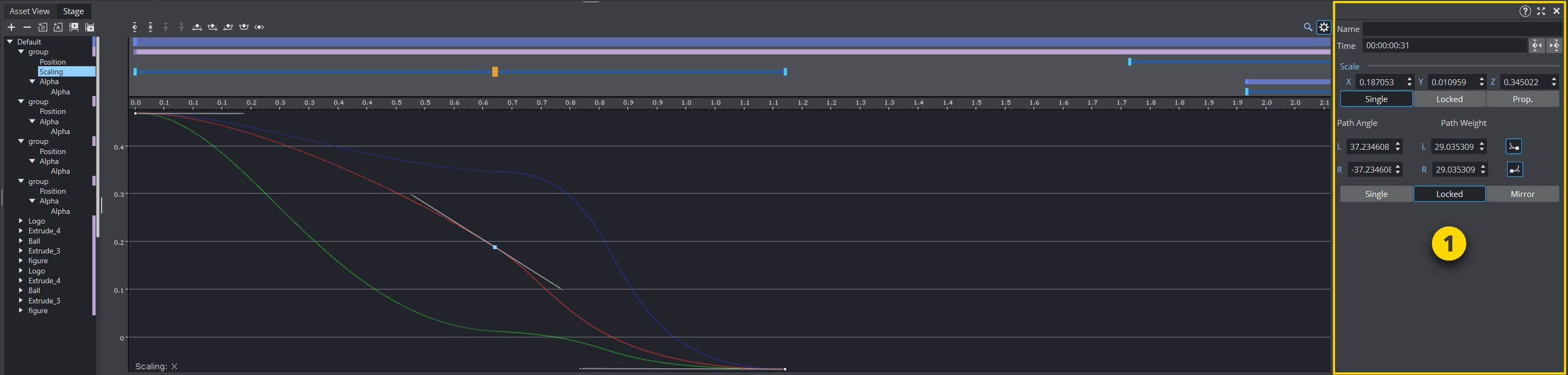Select Locked mode under Scale
The height and width of the screenshot is (375, 1568).
pyautogui.click(x=1448, y=99)
